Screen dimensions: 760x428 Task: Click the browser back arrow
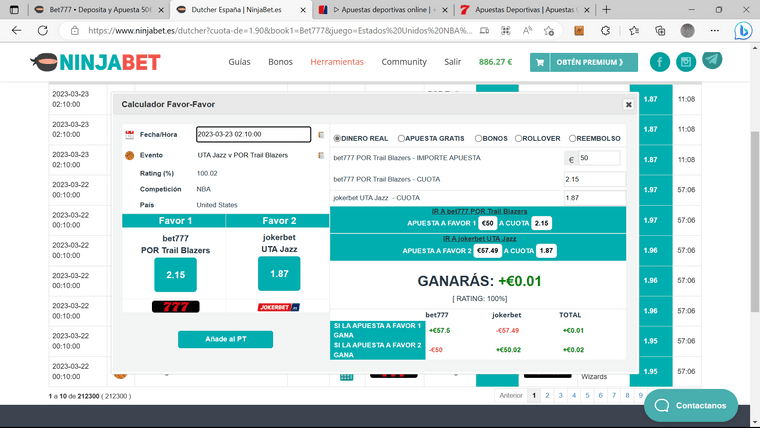point(16,31)
